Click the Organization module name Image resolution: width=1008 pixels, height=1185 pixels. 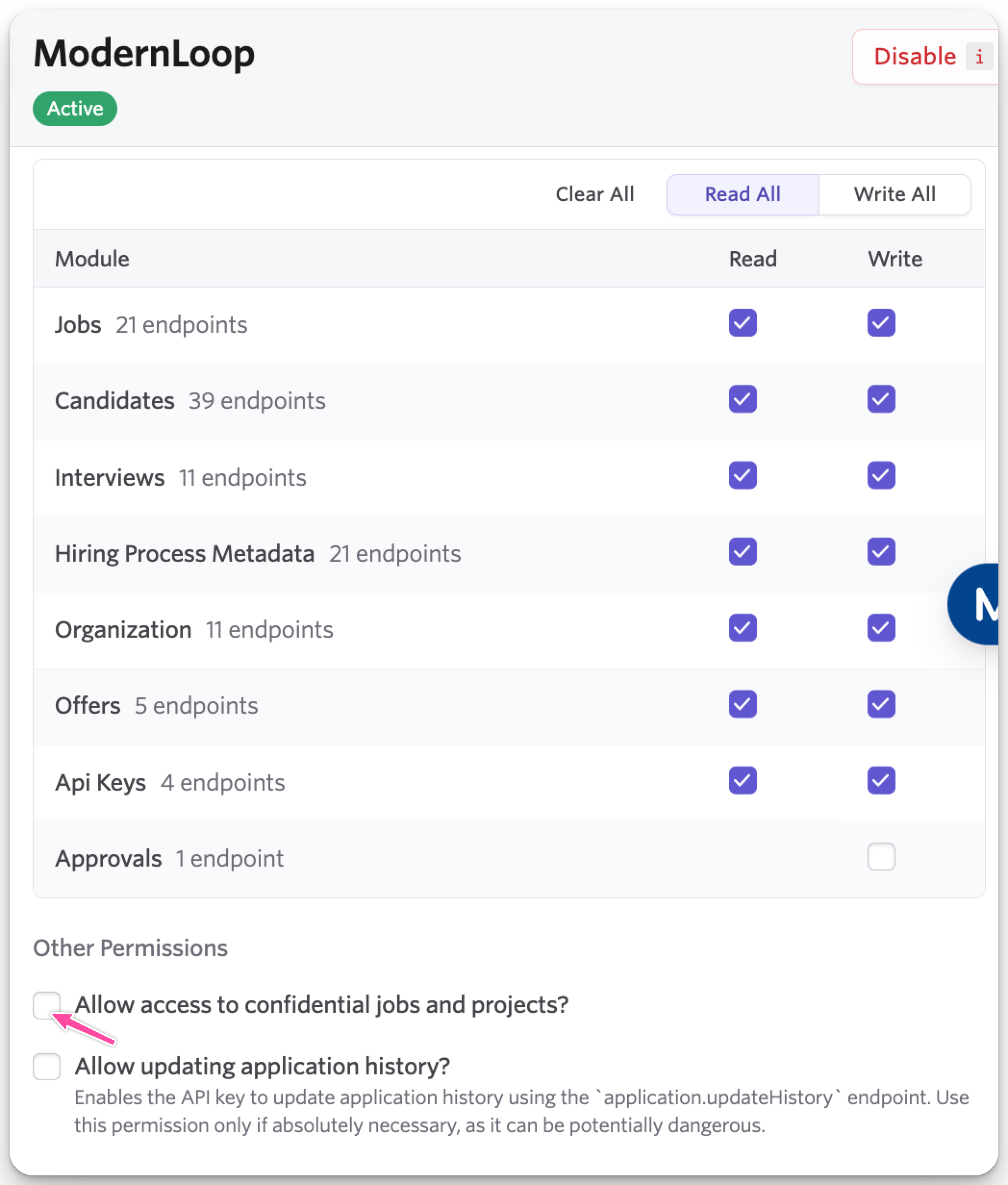point(124,630)
